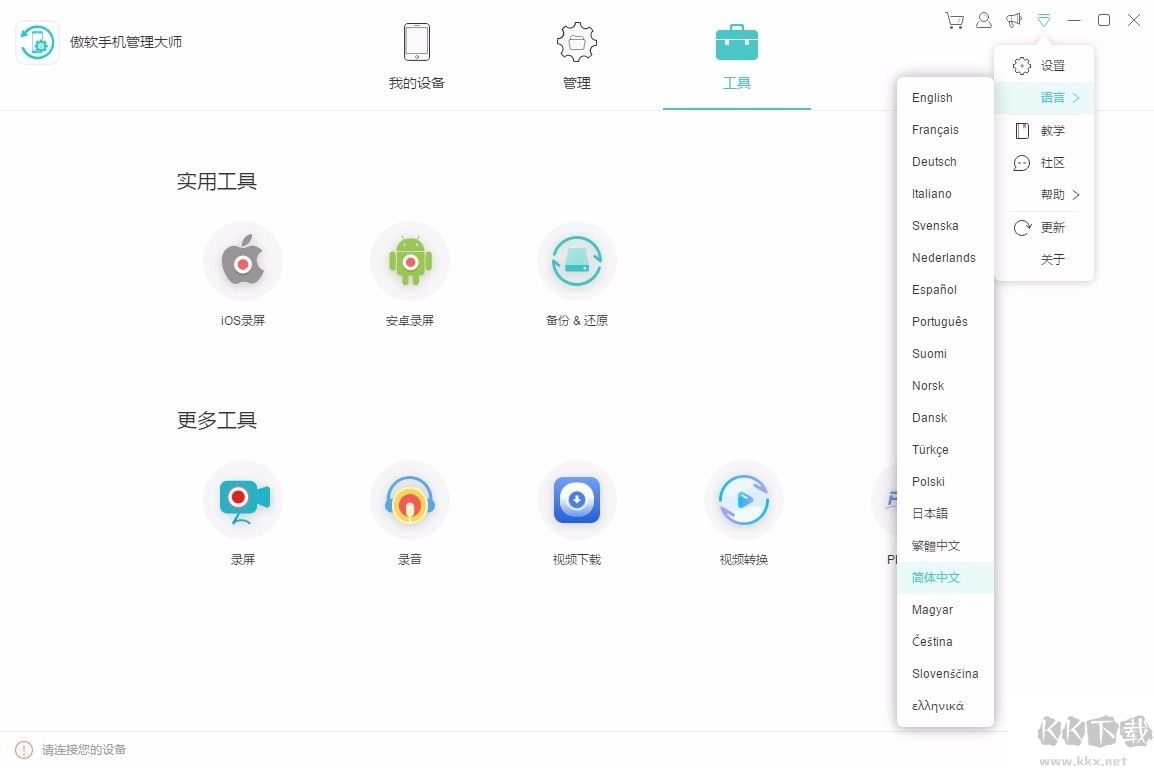Screen dimensions: 1154x768
Task: Select Português language
Action: 945,321
